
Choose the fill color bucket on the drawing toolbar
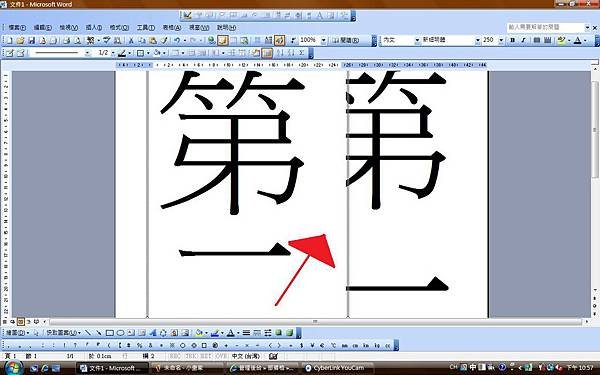(x=199, y=333)
